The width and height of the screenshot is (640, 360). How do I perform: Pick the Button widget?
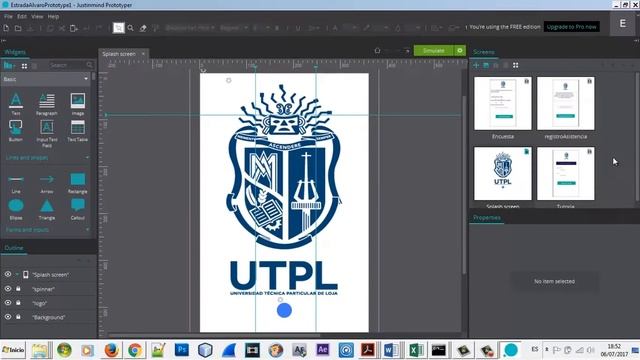click(16, 131)
